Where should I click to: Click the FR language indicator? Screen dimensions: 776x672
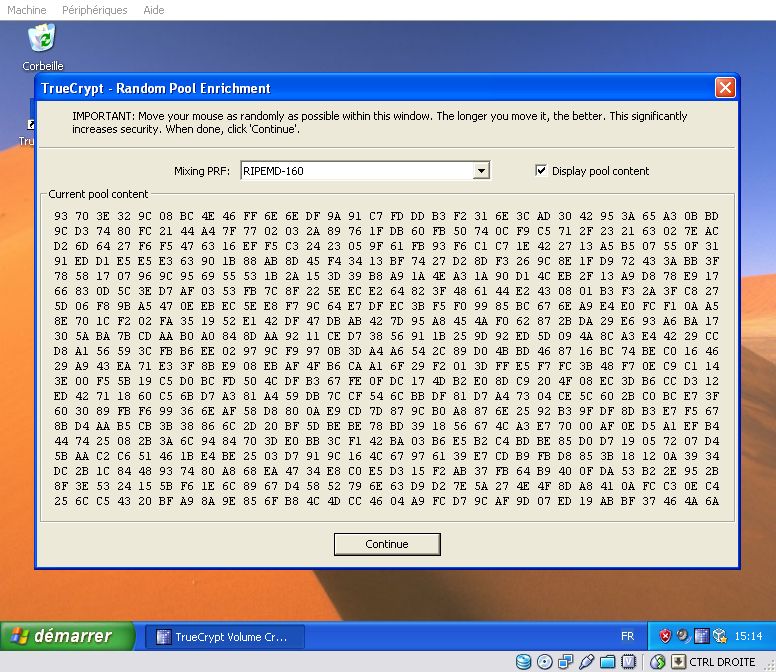(627, 636)
